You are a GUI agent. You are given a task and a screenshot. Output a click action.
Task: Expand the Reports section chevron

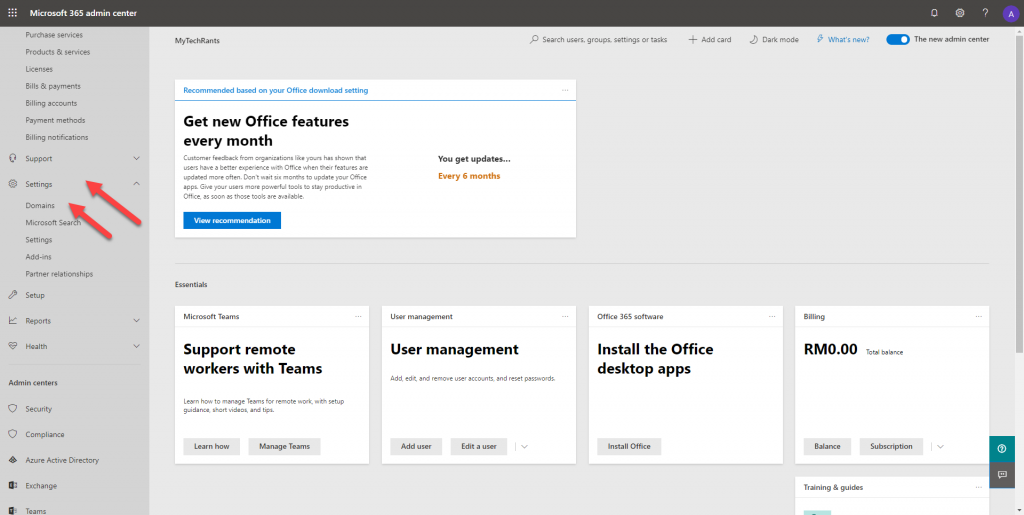(136, 320)
